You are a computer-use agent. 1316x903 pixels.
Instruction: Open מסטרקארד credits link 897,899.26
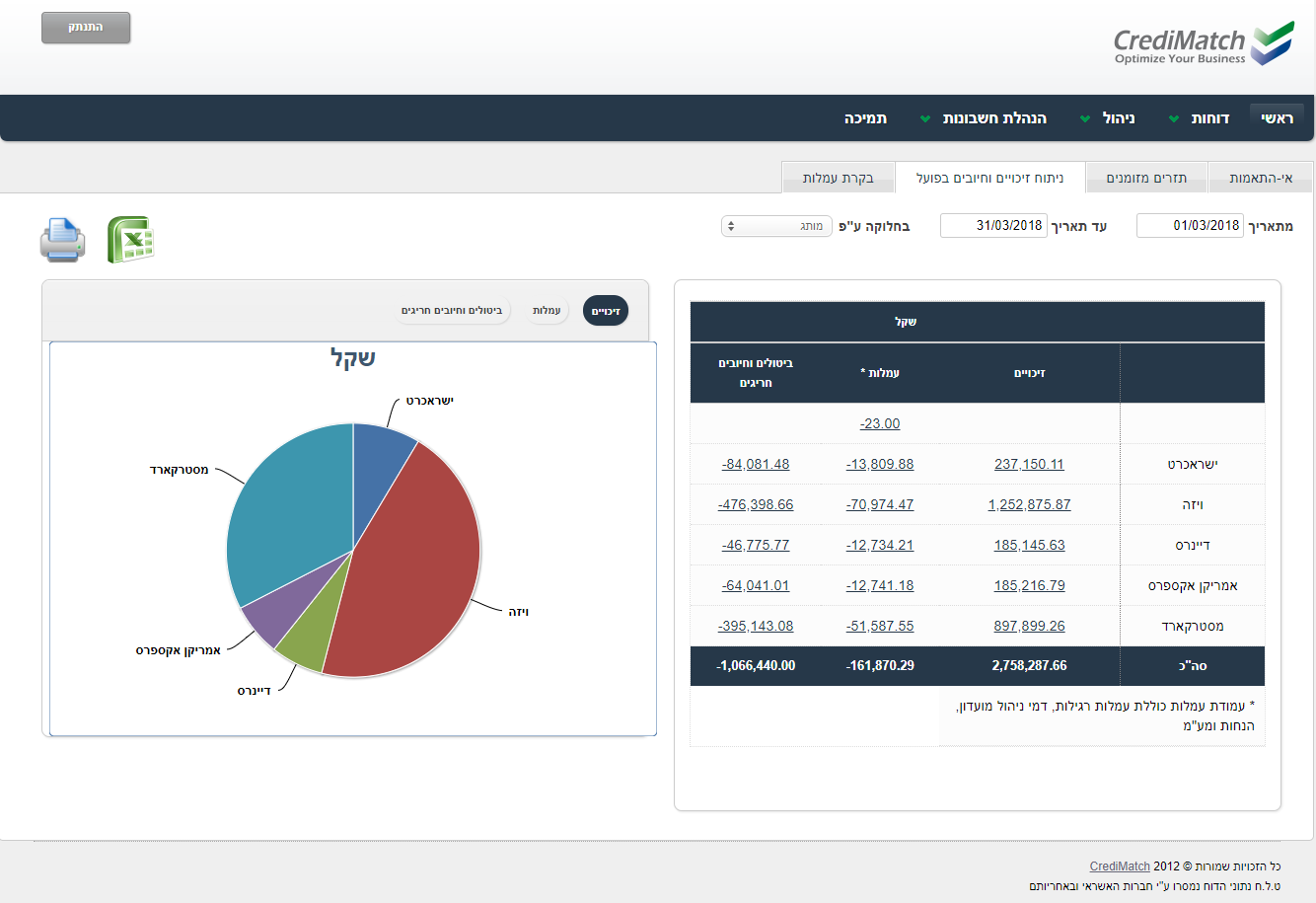[1029, 626]
